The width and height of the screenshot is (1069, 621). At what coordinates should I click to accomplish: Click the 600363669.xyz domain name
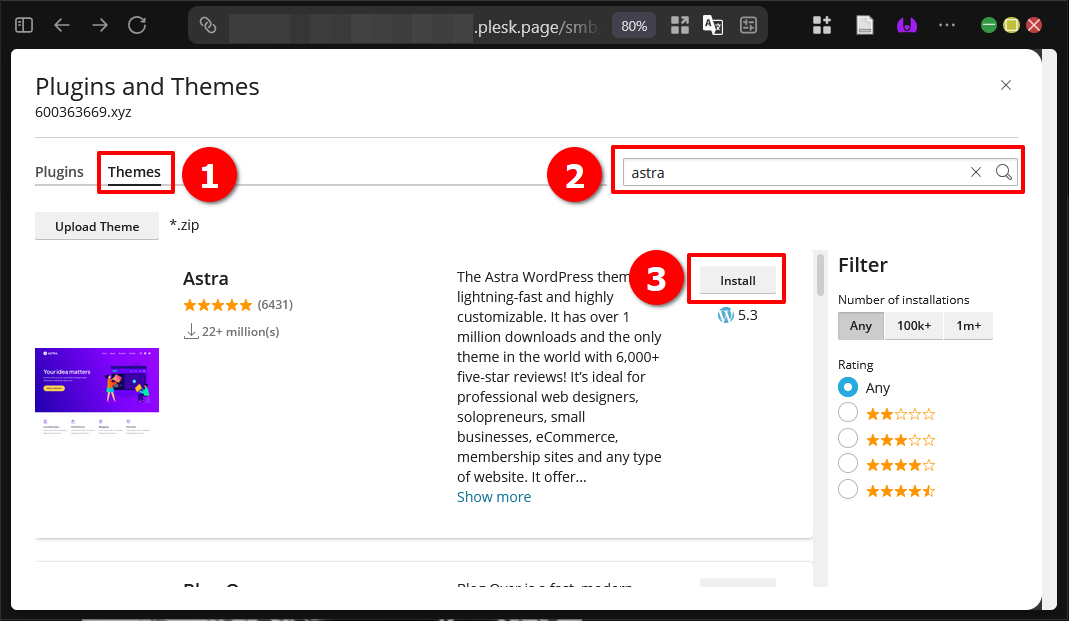point(83,112)
